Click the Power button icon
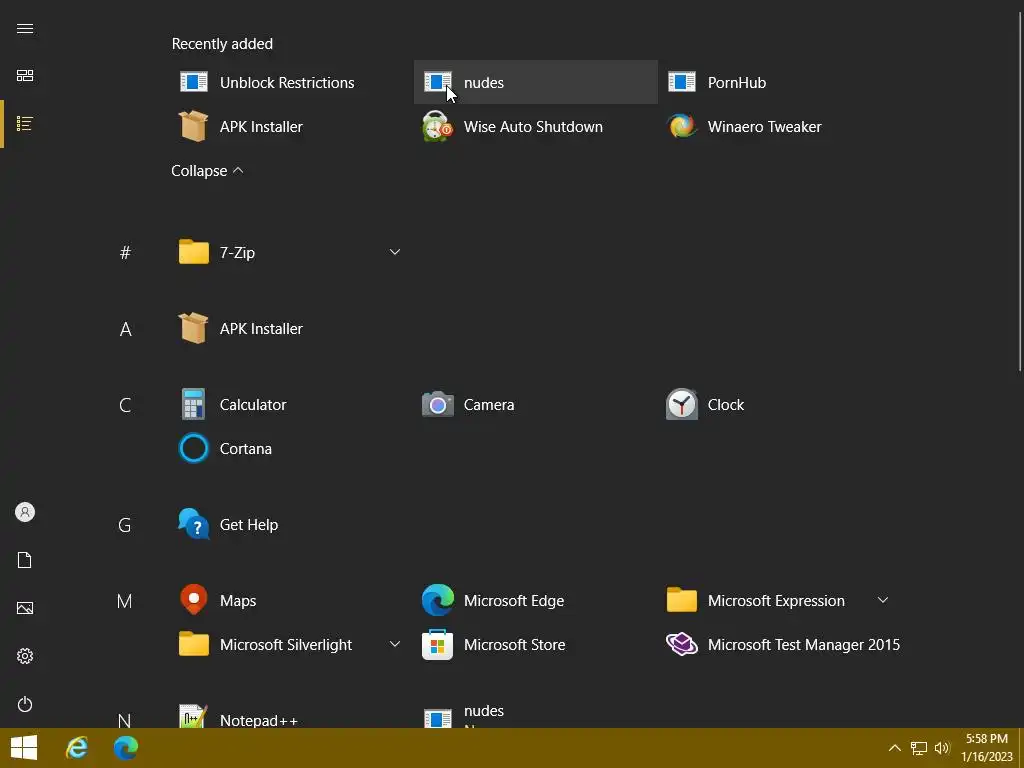Image resolution: width=1024 pixels, height=768 pixels. pos(25,704)
